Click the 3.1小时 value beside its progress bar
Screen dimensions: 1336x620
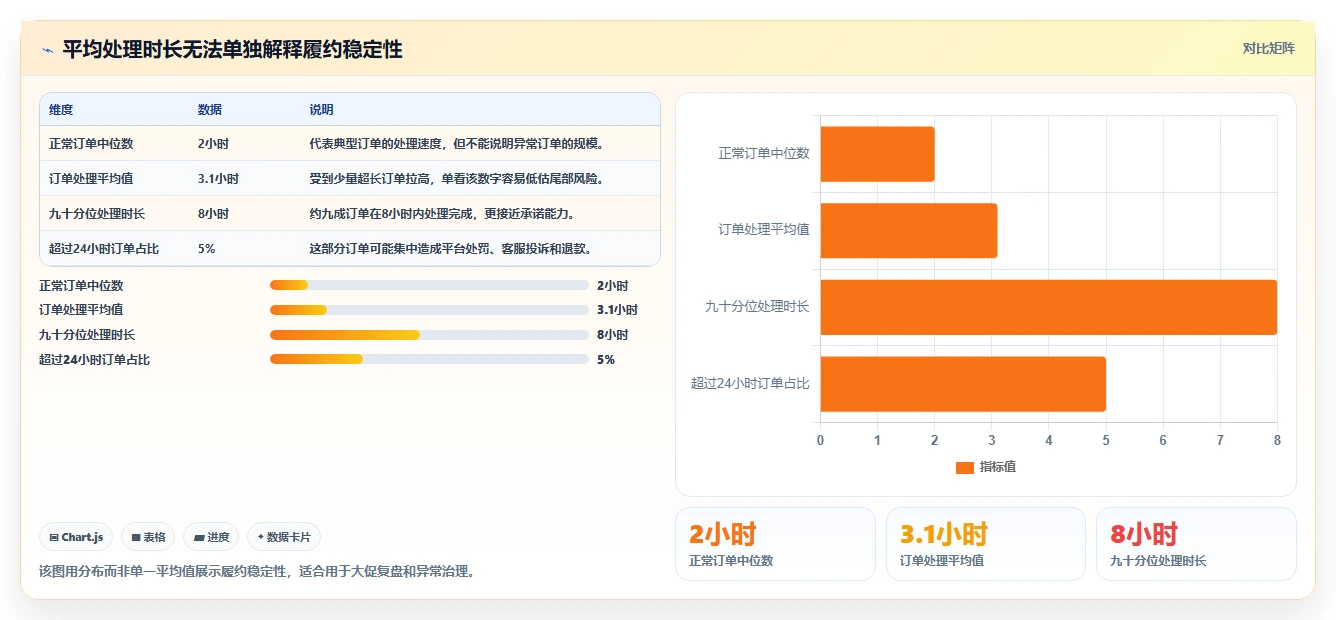617,310
